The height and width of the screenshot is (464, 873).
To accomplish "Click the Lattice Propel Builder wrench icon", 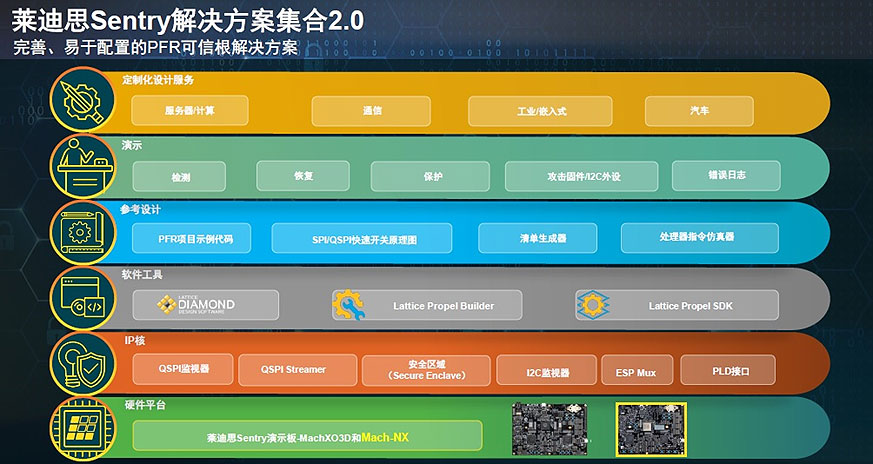I will tap(349, 305).
